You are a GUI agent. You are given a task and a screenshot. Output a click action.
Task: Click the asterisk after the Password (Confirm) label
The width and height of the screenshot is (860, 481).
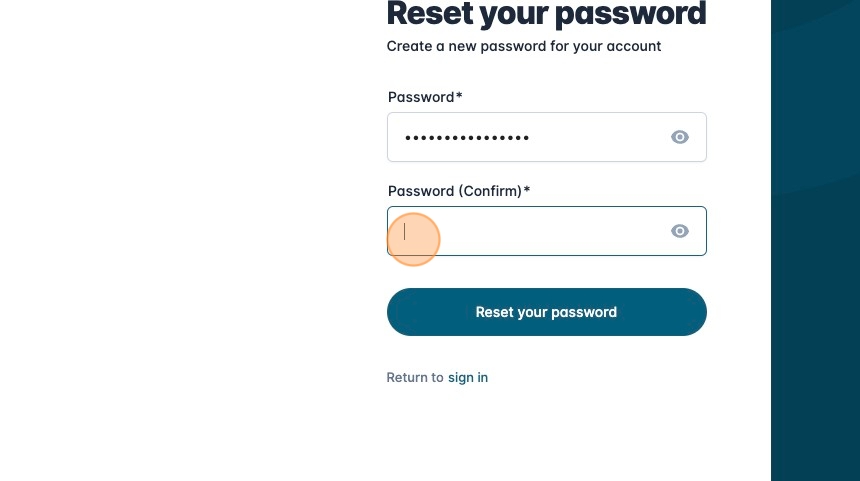coord(527,190)
